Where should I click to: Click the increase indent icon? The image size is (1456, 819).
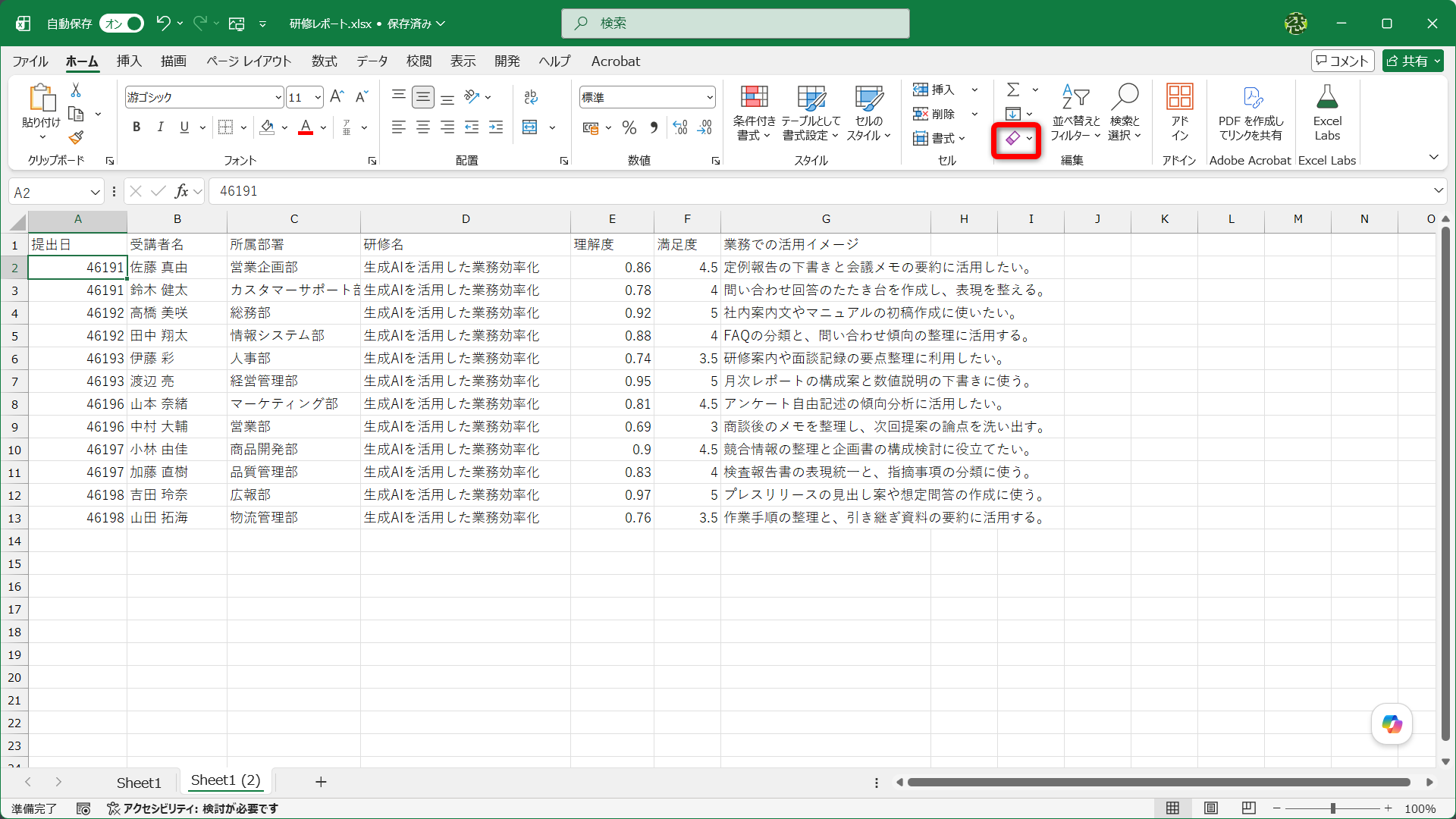[x=496, y=127]
